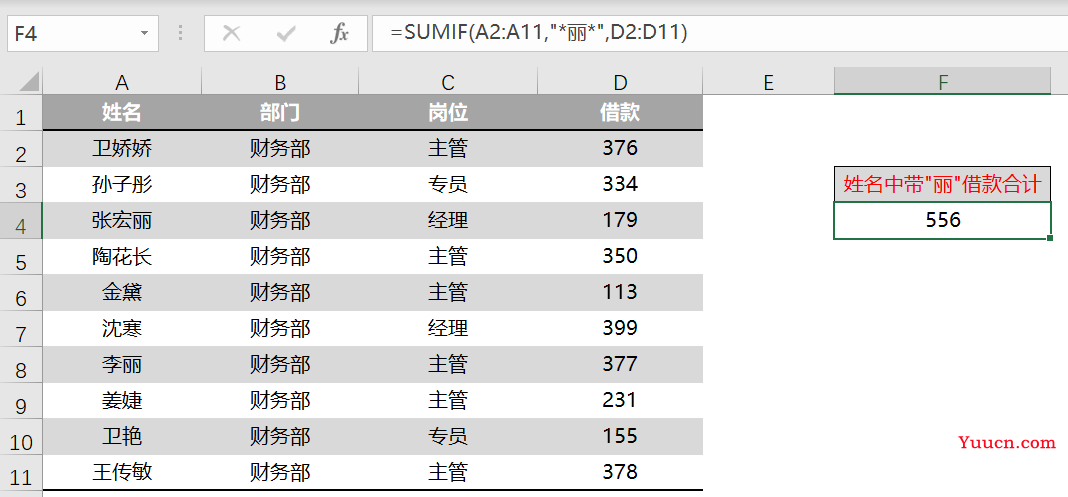Select column B header
Viewport: 1068px width, 497px height.
[x=280, y=82]
